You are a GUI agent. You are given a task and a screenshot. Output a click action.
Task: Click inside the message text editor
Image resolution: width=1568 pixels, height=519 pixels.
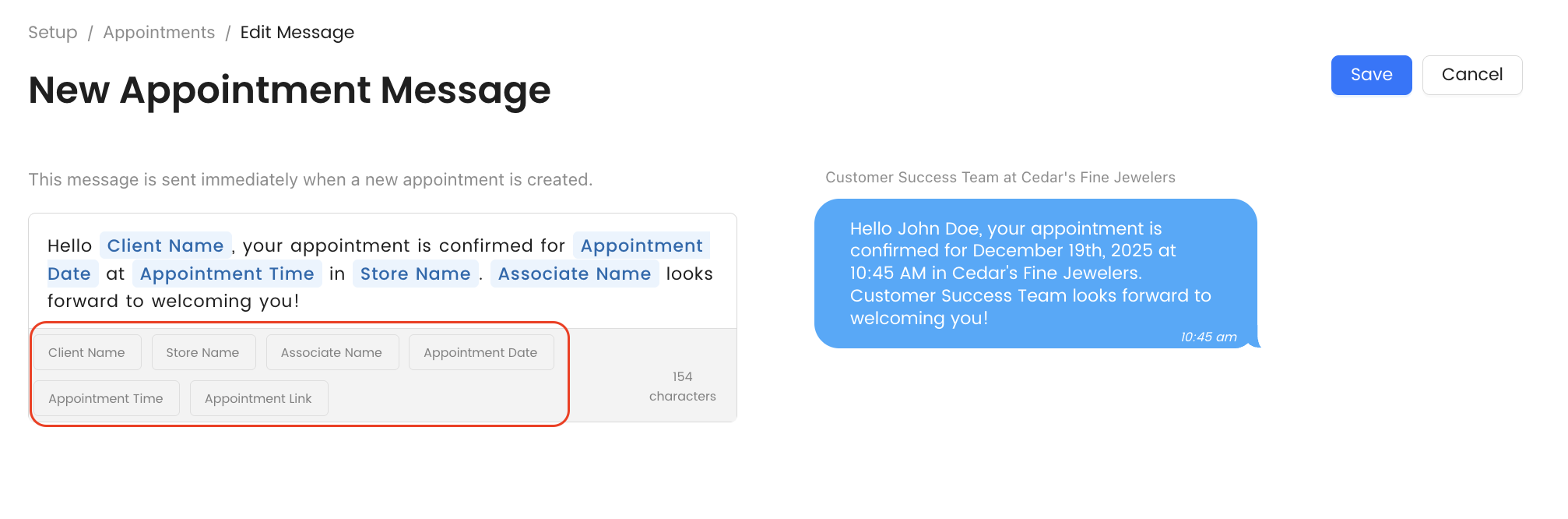pyautogui.click(x=381, y=301)
